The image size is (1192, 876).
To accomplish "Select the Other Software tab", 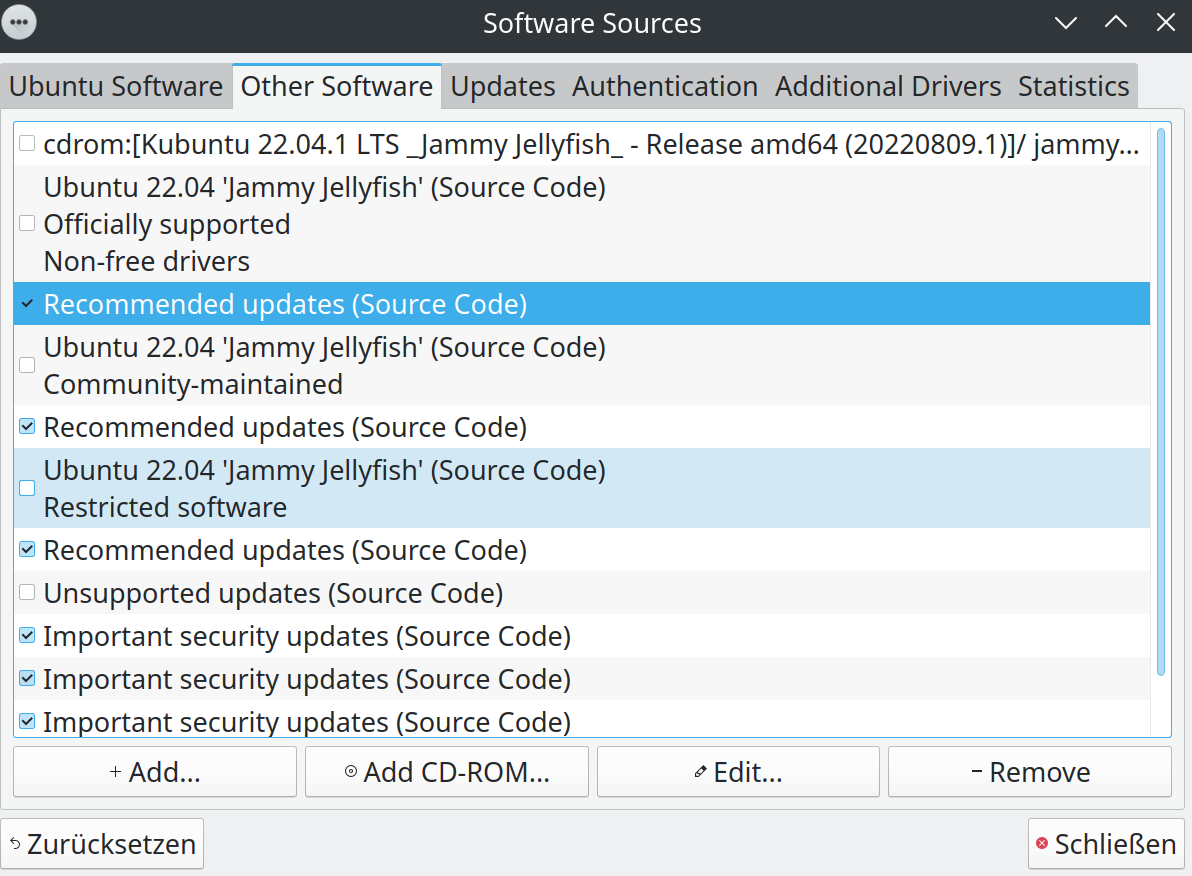I will click(x=337, y=86).
